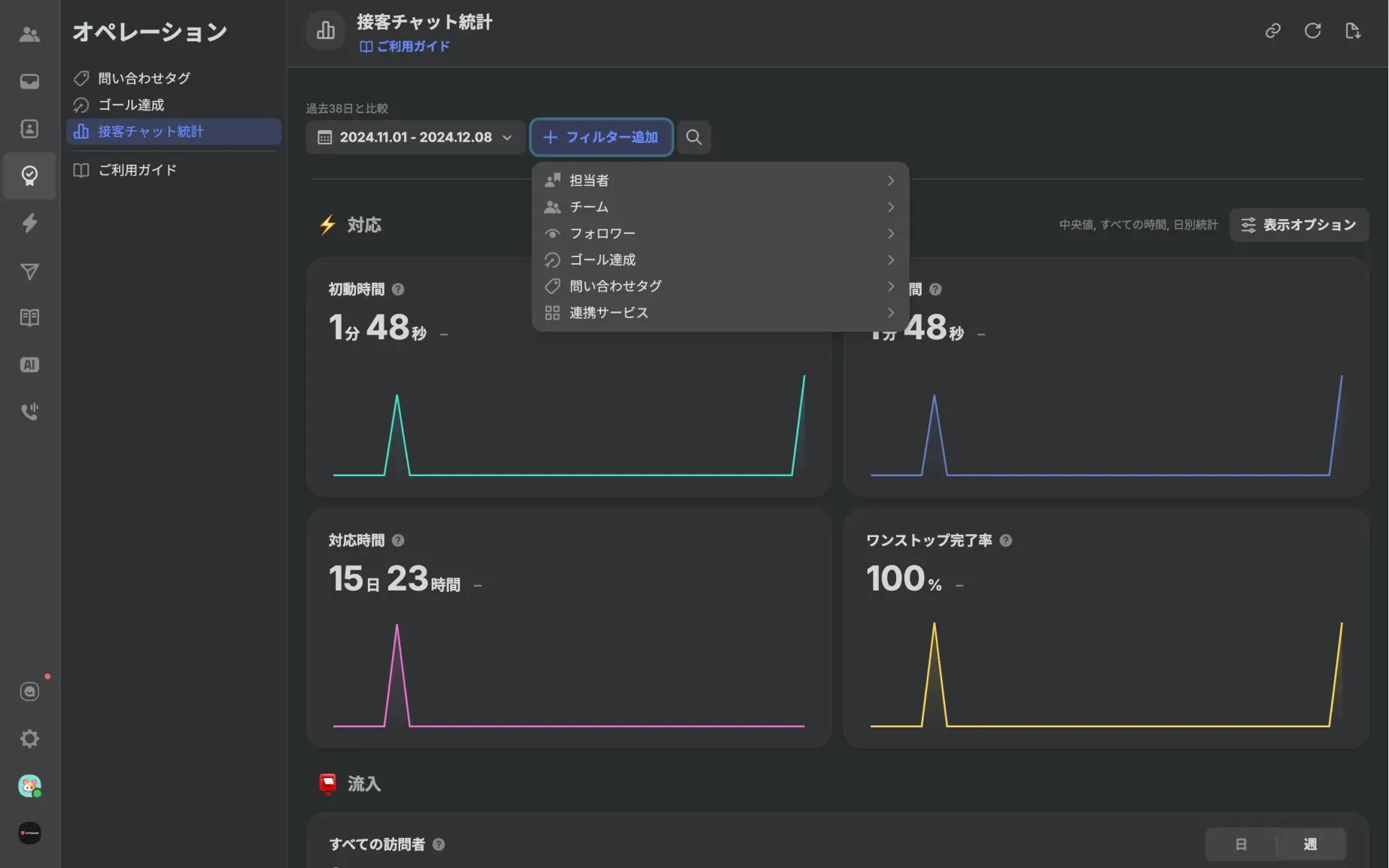Switch visitors chart to 週 view
This screenshot has height=868, width=1389.
(1310, 844)
